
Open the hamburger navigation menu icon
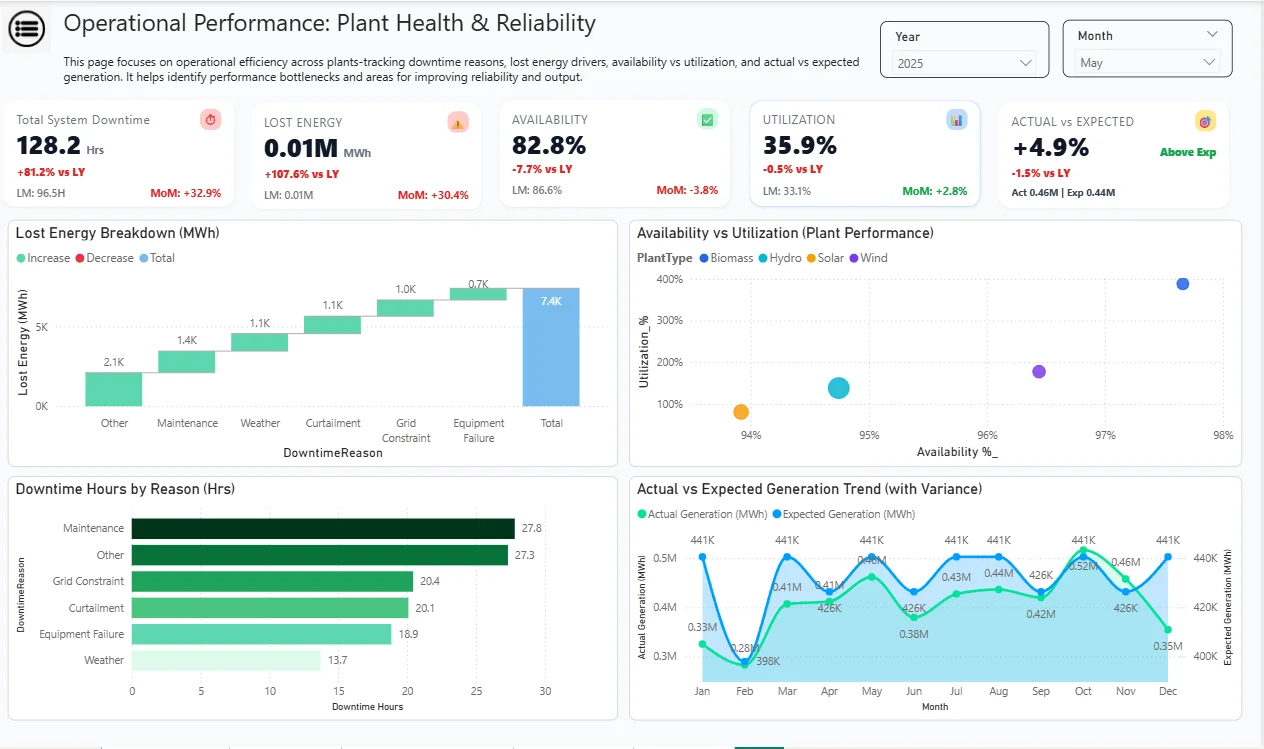(x=27, y=29)
